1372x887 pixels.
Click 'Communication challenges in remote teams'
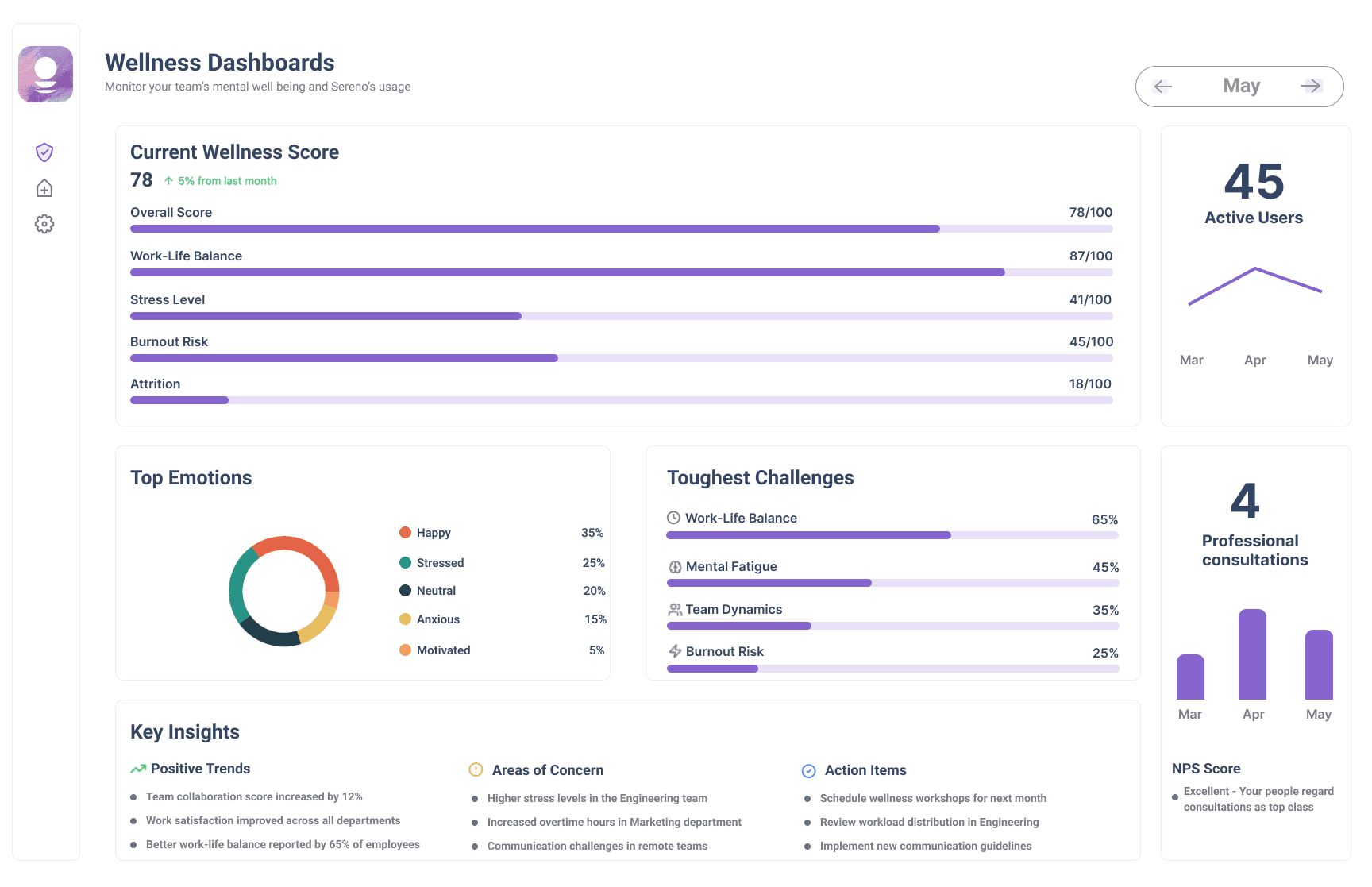point(597,846)
